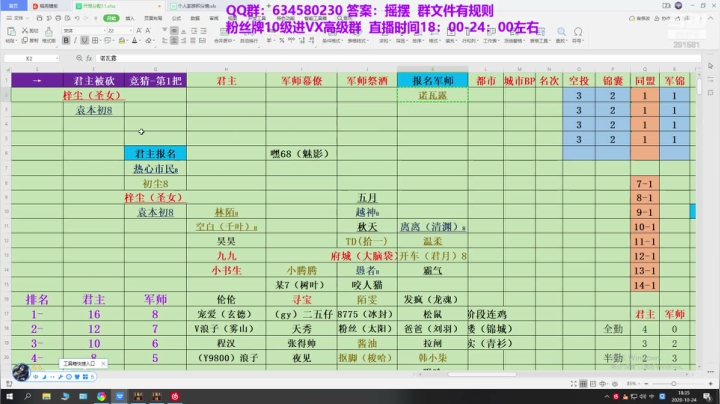
Task: Toggle Underline formatting
Action: 84,40
